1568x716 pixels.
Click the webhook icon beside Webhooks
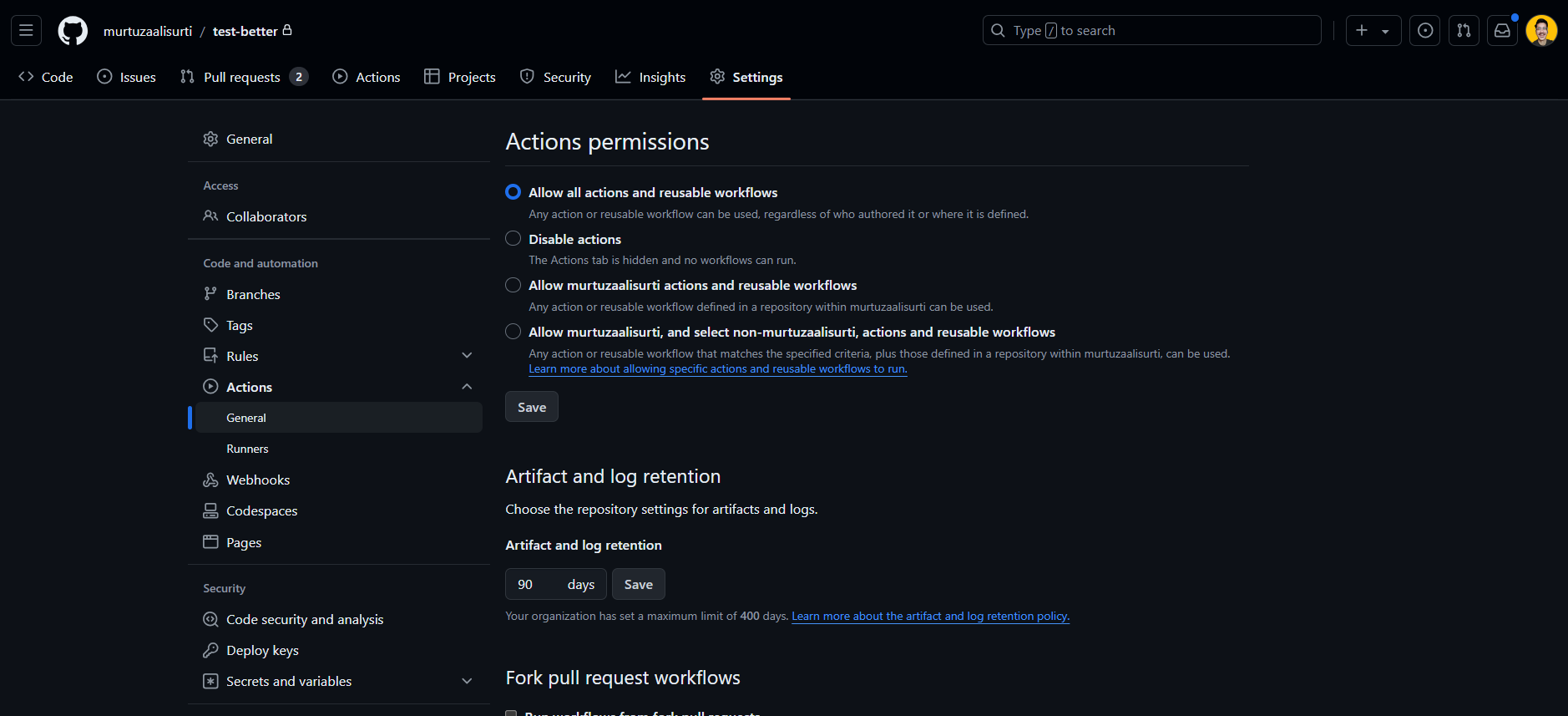click(210, 480)
